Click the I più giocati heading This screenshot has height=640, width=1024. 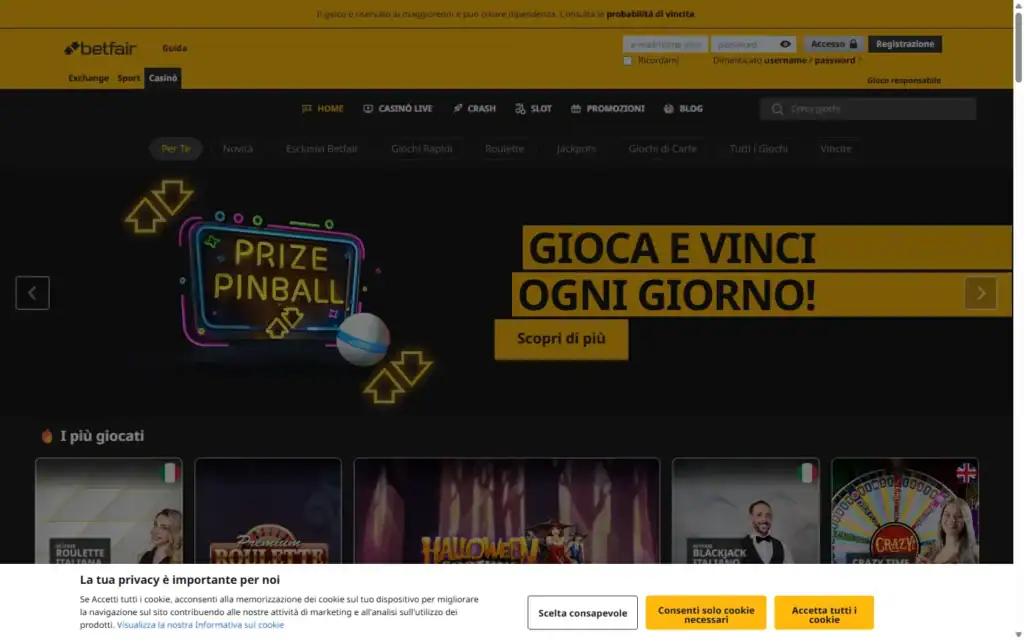coord(102,436)
